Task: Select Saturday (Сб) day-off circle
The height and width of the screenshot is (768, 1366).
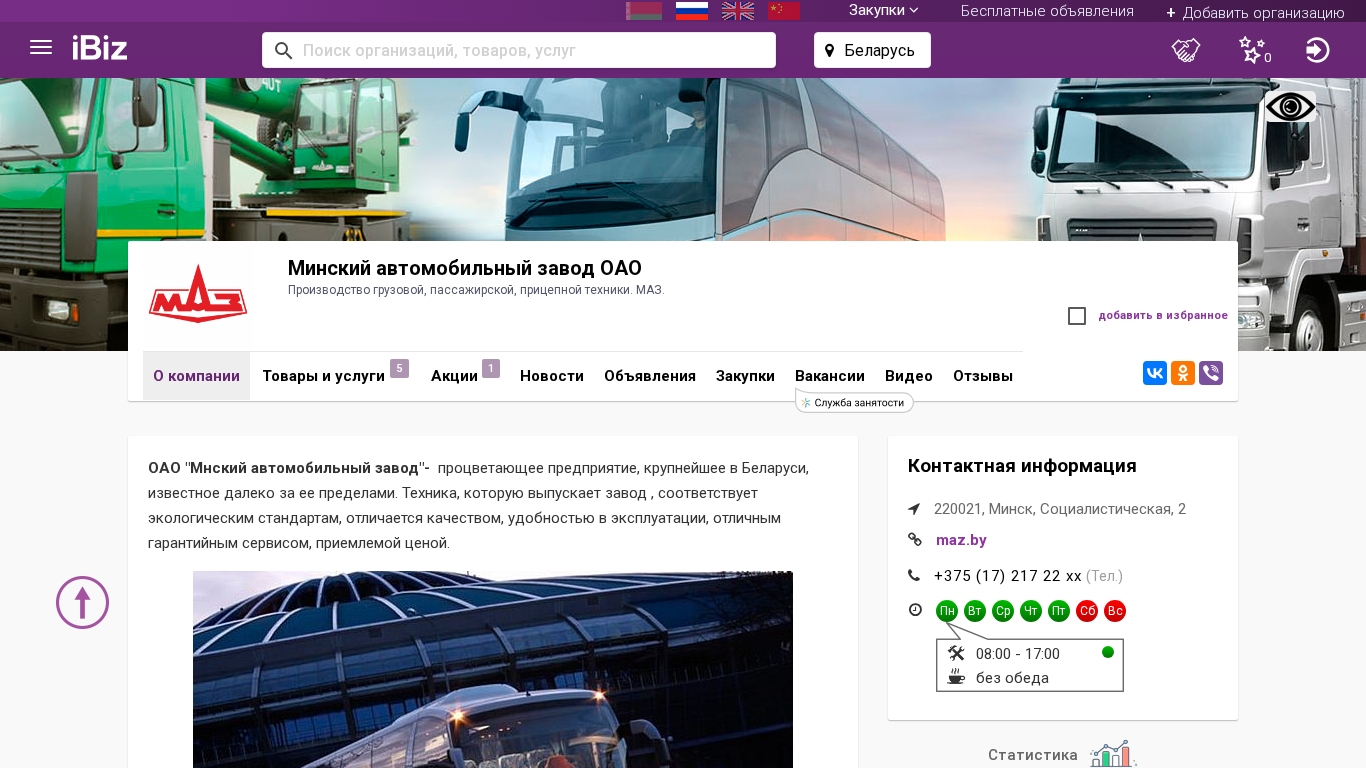Action: [x=1087, y=611]
